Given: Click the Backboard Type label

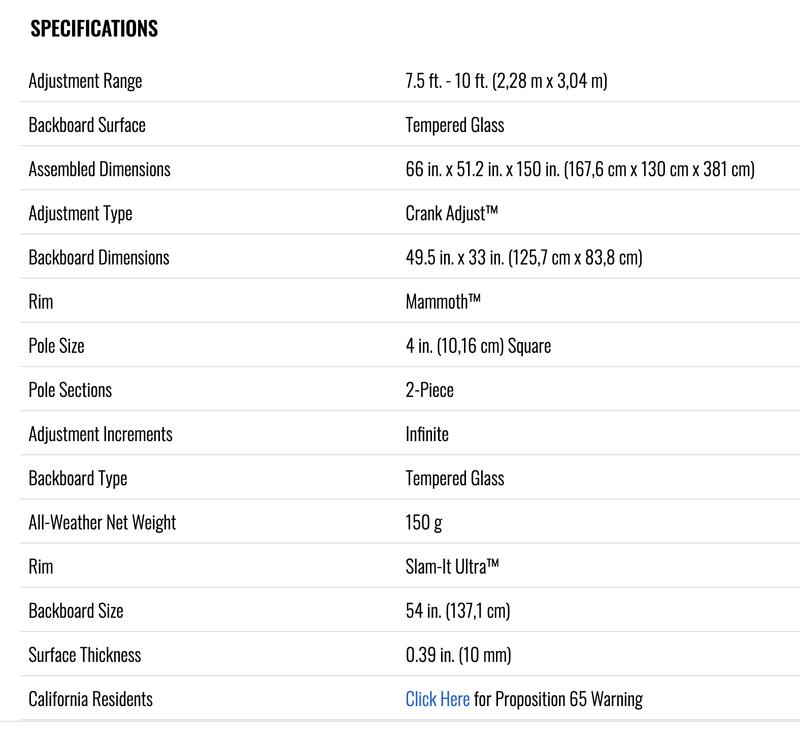Looking at the screenshot, I should coord(78,478).
